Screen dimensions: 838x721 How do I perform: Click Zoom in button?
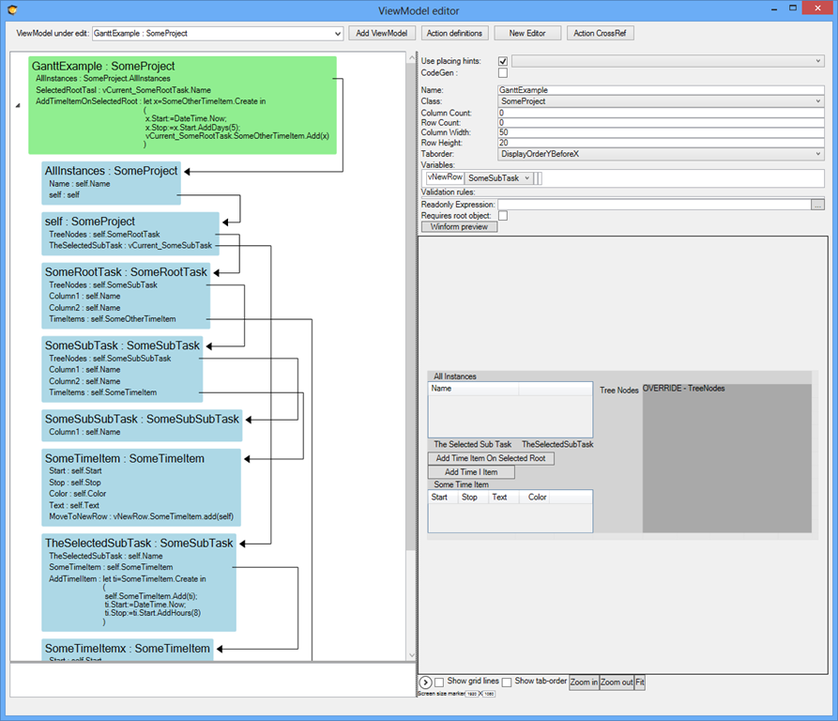(584, 682)
